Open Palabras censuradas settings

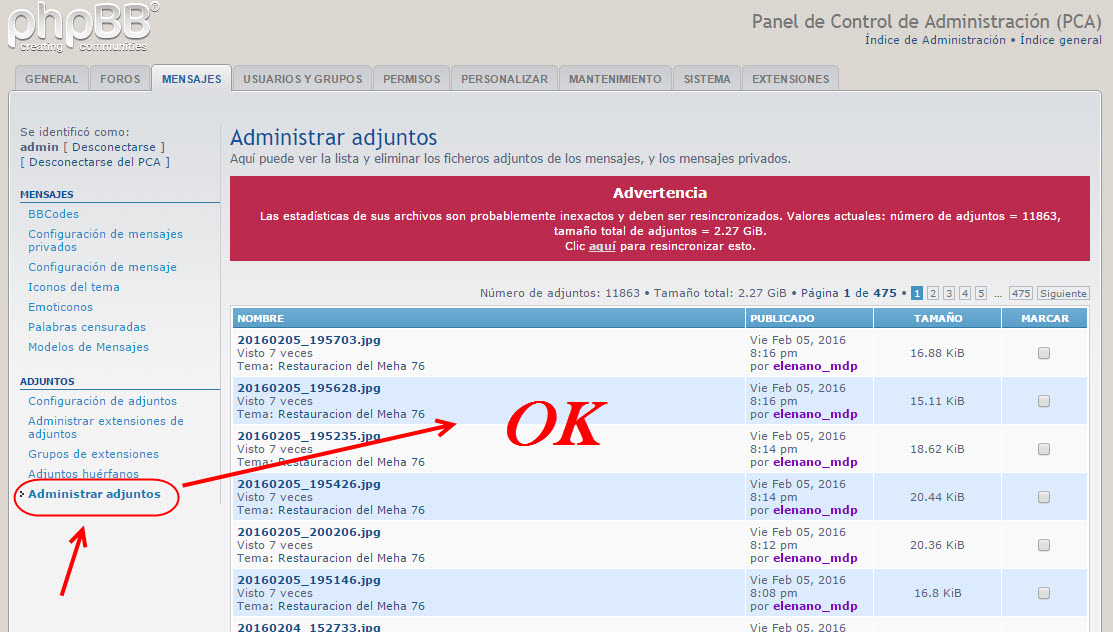pyautogui.click(x=87, y=327)
